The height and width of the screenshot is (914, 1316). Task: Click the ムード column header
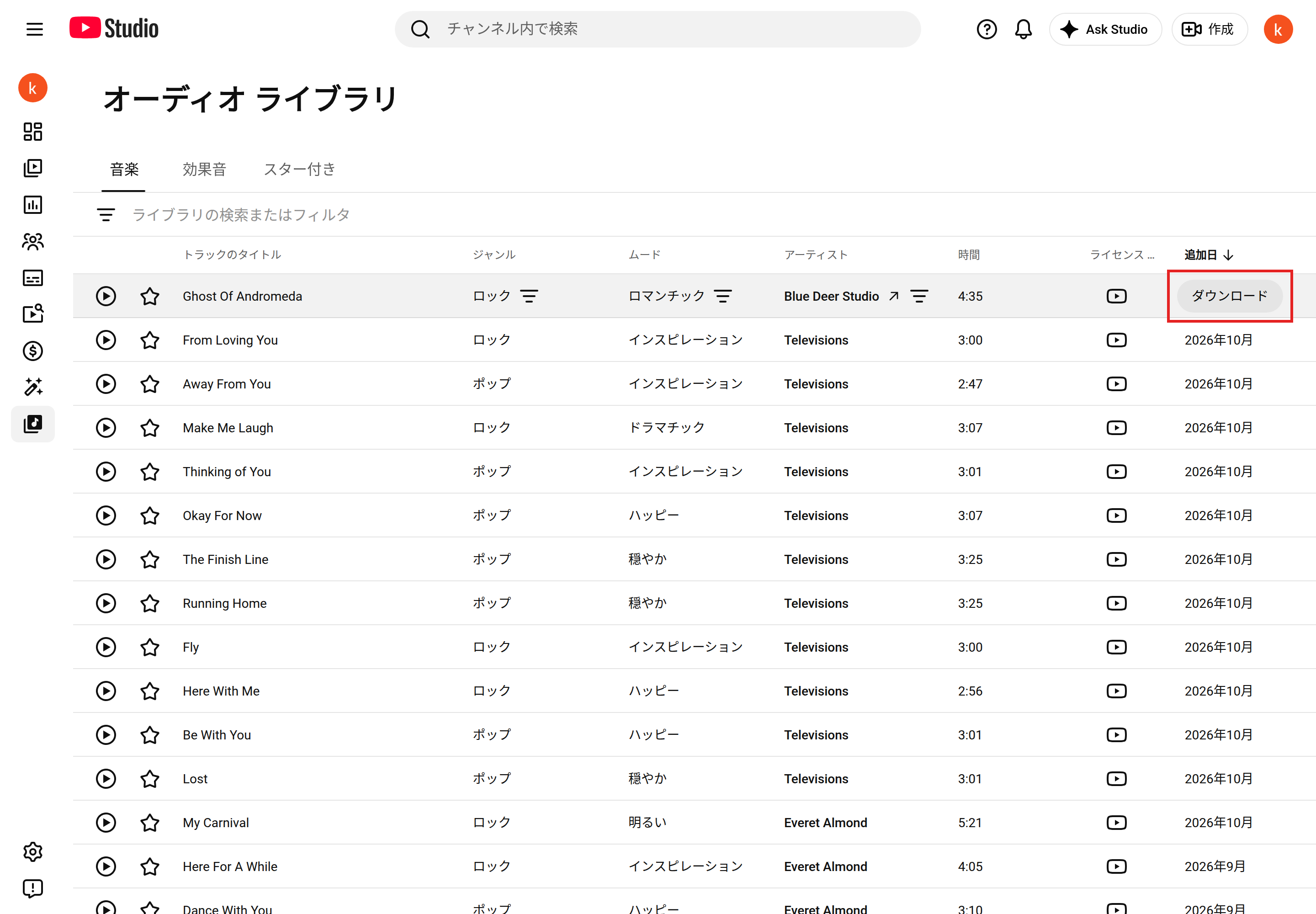[x=644, y=255]
